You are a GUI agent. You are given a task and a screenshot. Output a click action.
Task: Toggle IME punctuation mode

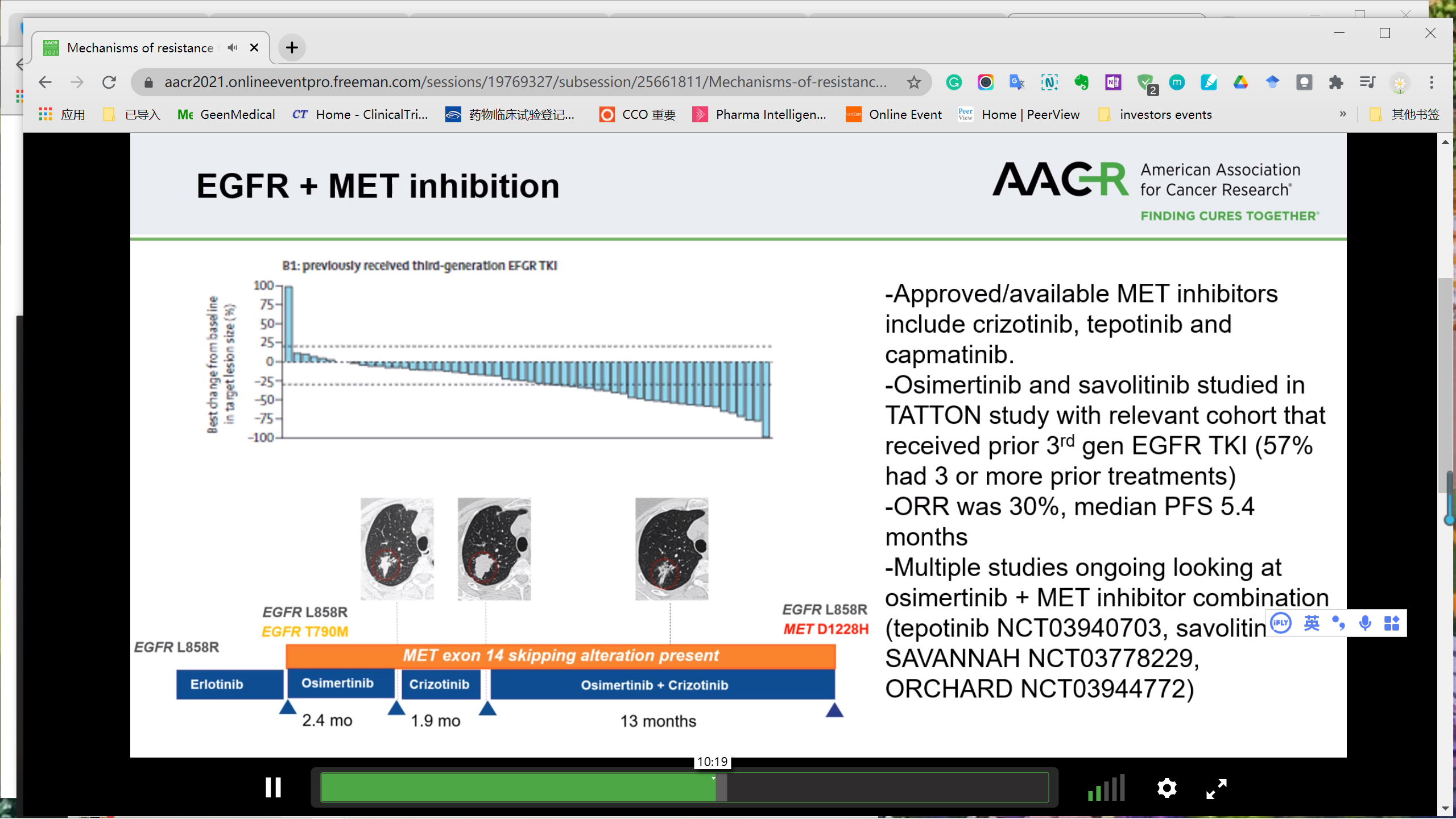1338,623
